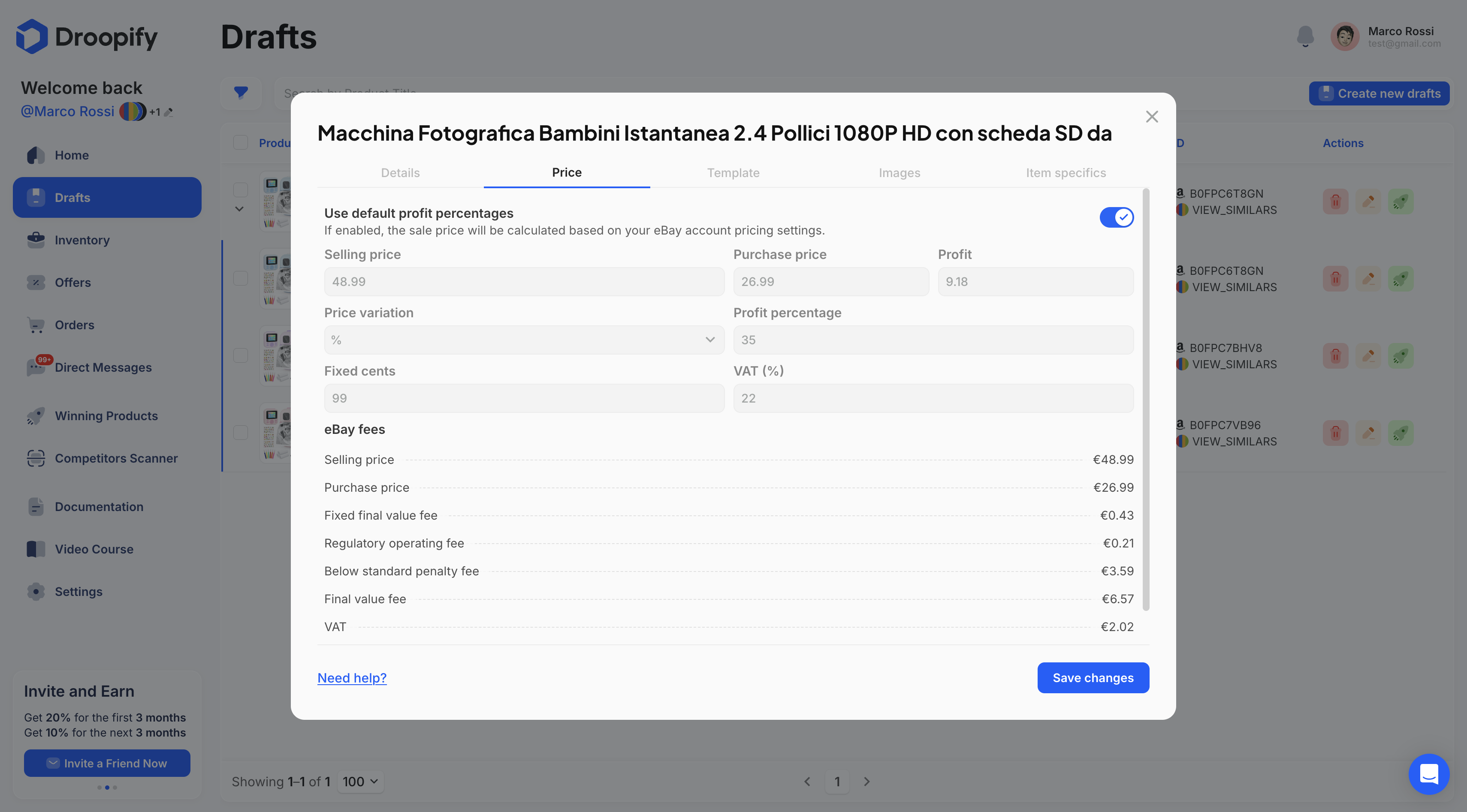Screen dimensions: 1467x812
Task: Open the live chat widget icon
Action: tap(1428, 774)
